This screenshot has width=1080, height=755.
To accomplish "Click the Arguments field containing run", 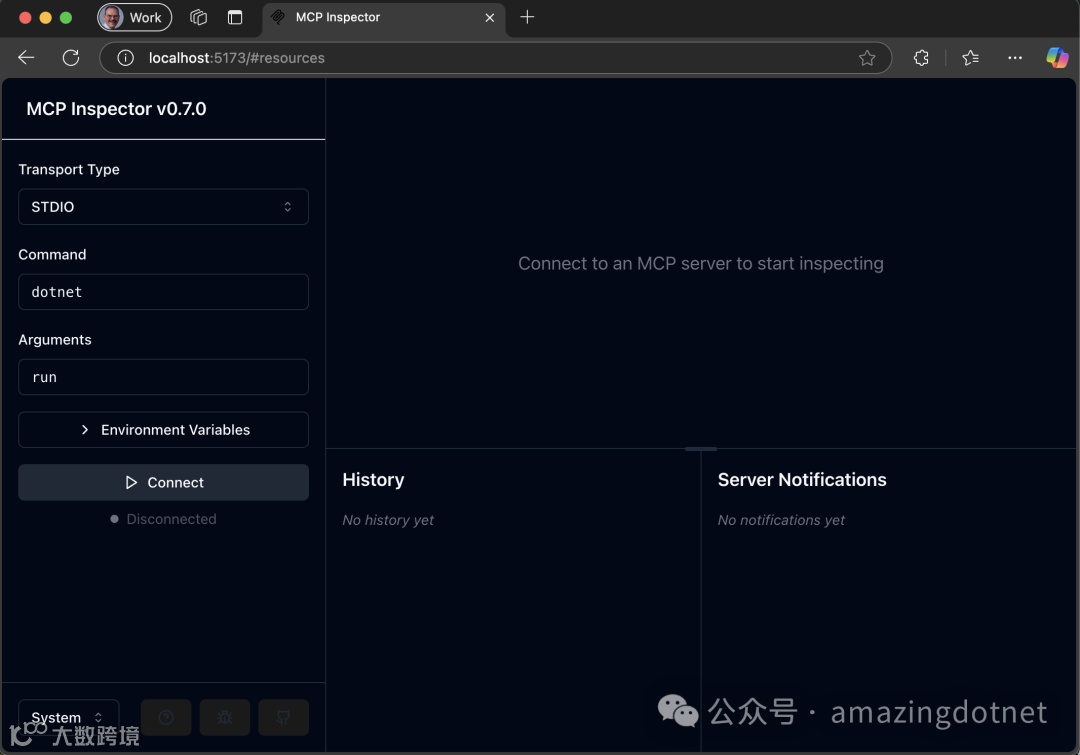I will coord(163,377).
